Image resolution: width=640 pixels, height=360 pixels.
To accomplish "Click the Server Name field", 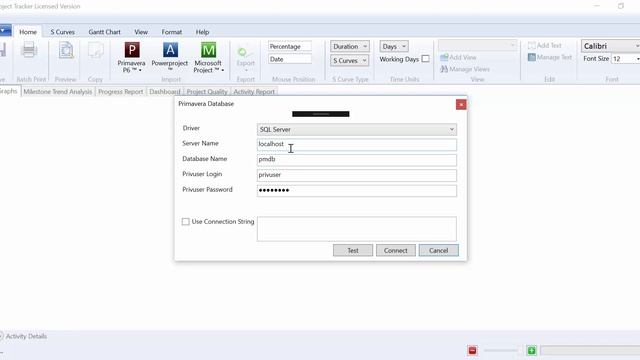I will (357, 144).
